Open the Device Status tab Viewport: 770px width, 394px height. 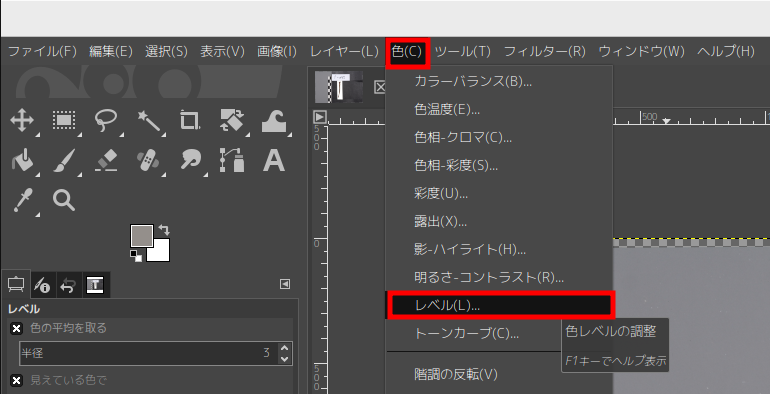pos(42,285)
